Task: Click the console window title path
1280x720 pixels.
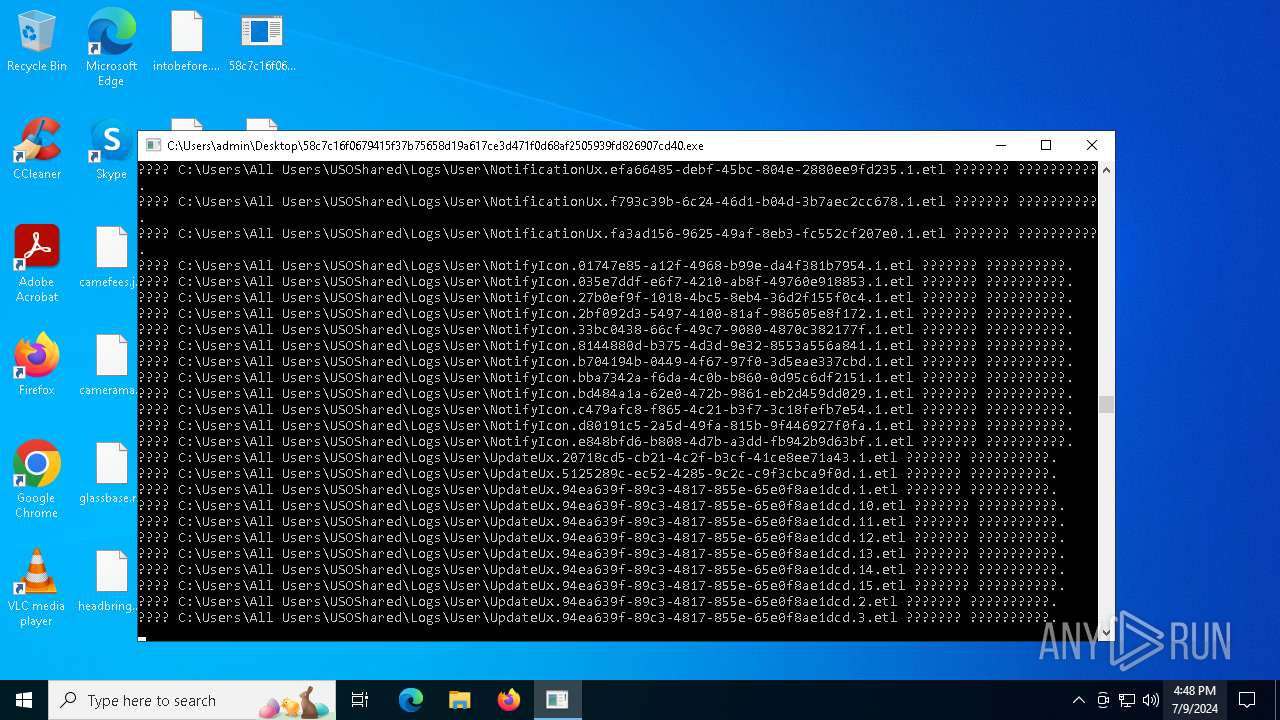Action: (x=435, y=146)
